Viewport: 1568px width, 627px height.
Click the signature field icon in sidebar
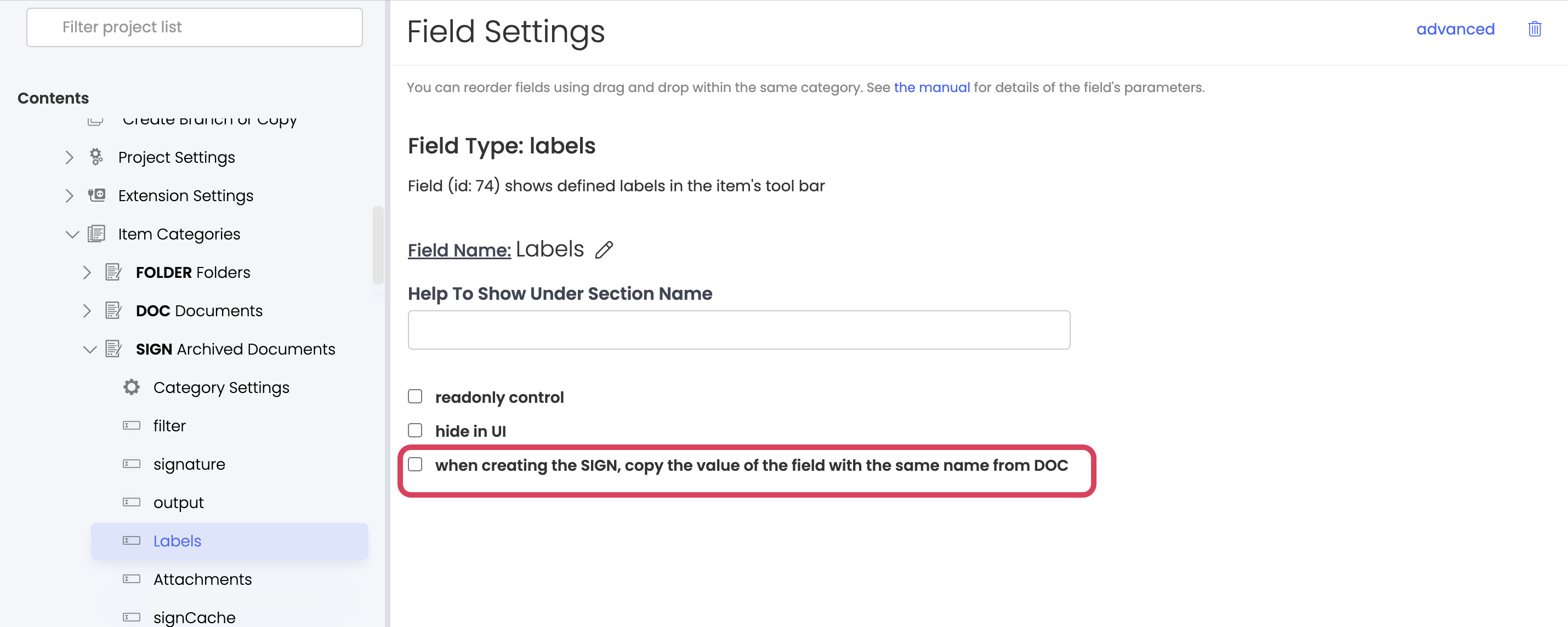click(131, 463)
